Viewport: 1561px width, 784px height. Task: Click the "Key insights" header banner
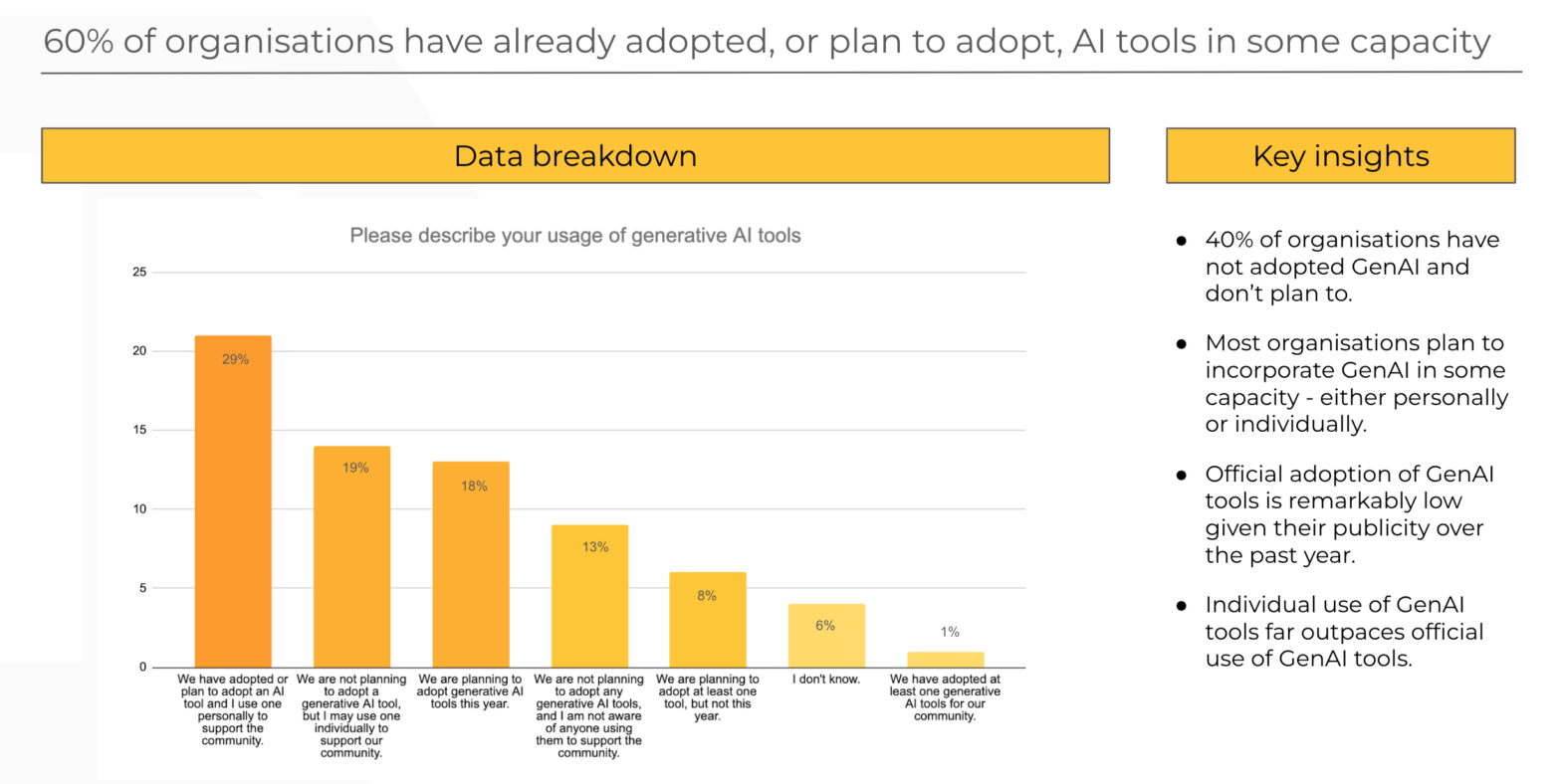[1340, 156]
